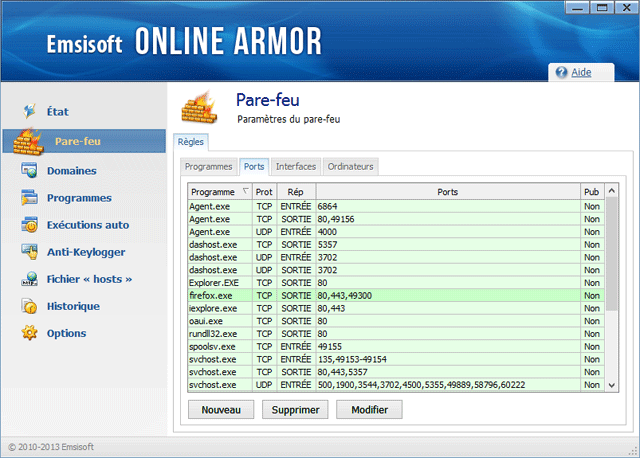Screen dimensions: 640x458
Task: Select the rundll32.exe row
Action: pyautogui.click(x=396, y=333)
